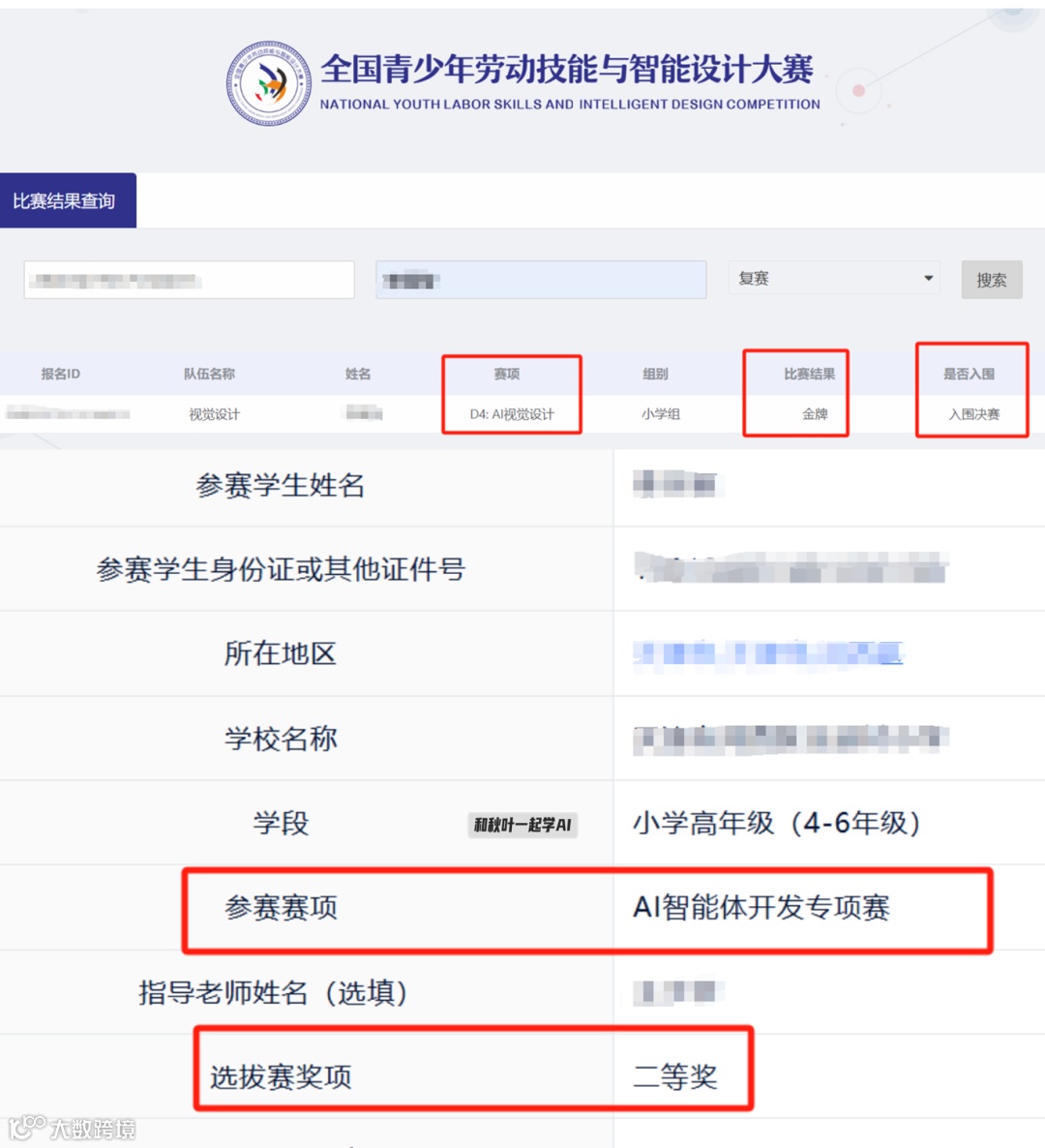Focus the first blurred search input field
Screen dimensions: 1045x1148
189,280
